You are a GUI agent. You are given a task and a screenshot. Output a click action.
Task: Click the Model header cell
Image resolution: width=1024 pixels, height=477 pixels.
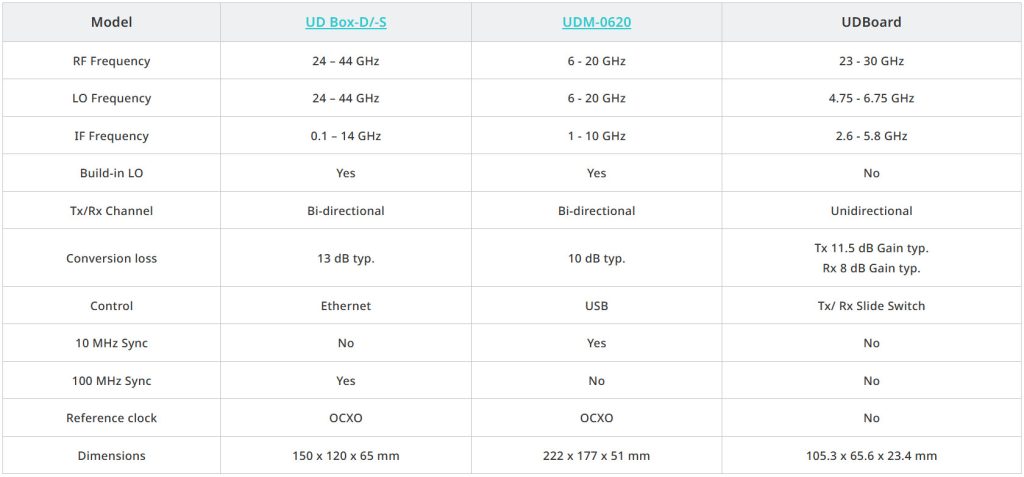click(111, 22)
